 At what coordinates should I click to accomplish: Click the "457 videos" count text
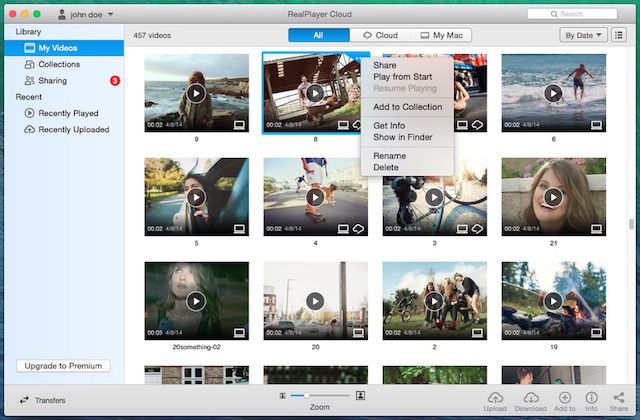tap(152, 36)
